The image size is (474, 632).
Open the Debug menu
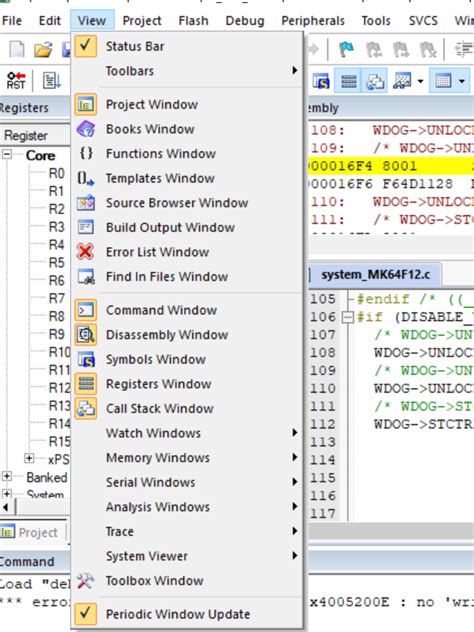pos(245,21)
